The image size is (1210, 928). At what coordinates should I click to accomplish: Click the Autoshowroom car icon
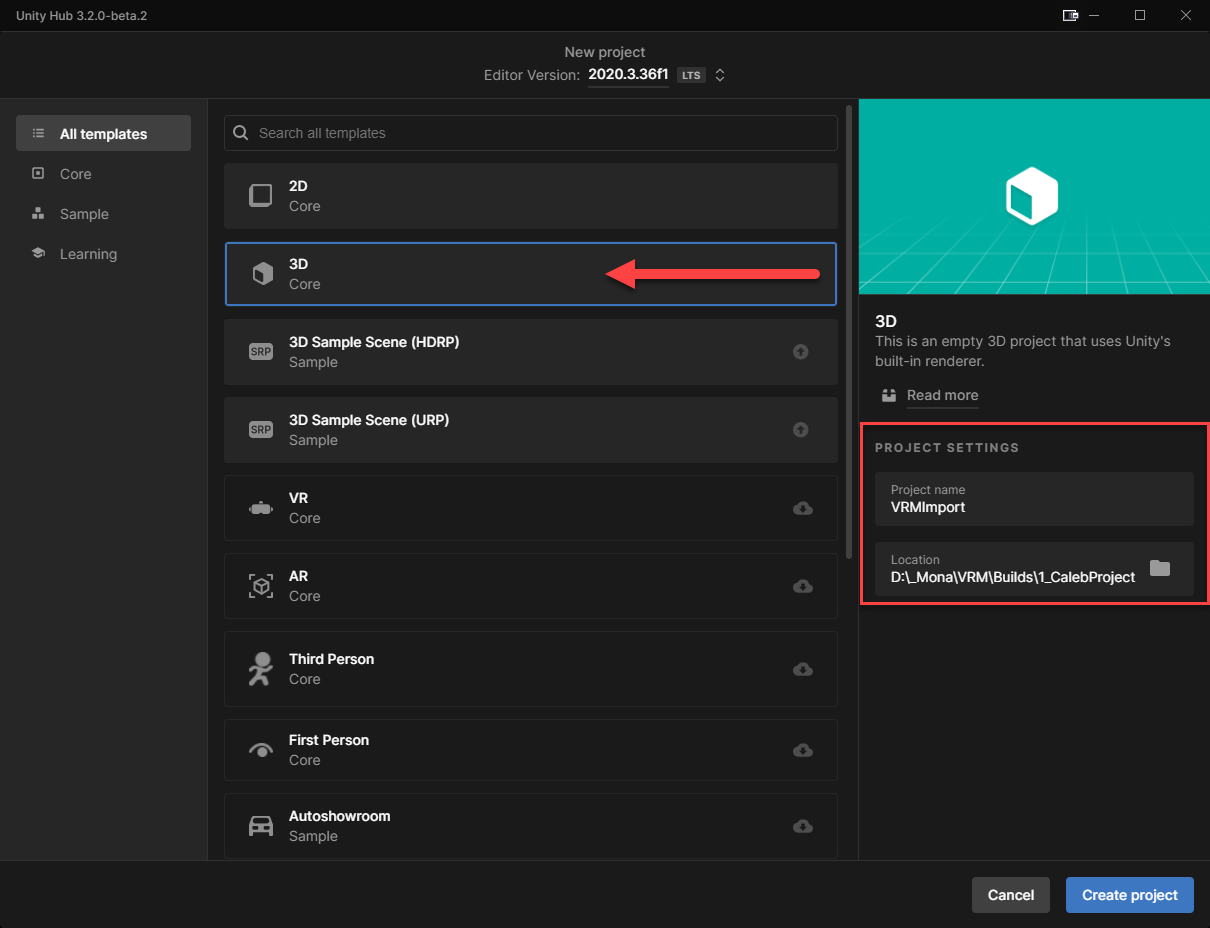tap(260, 826)
